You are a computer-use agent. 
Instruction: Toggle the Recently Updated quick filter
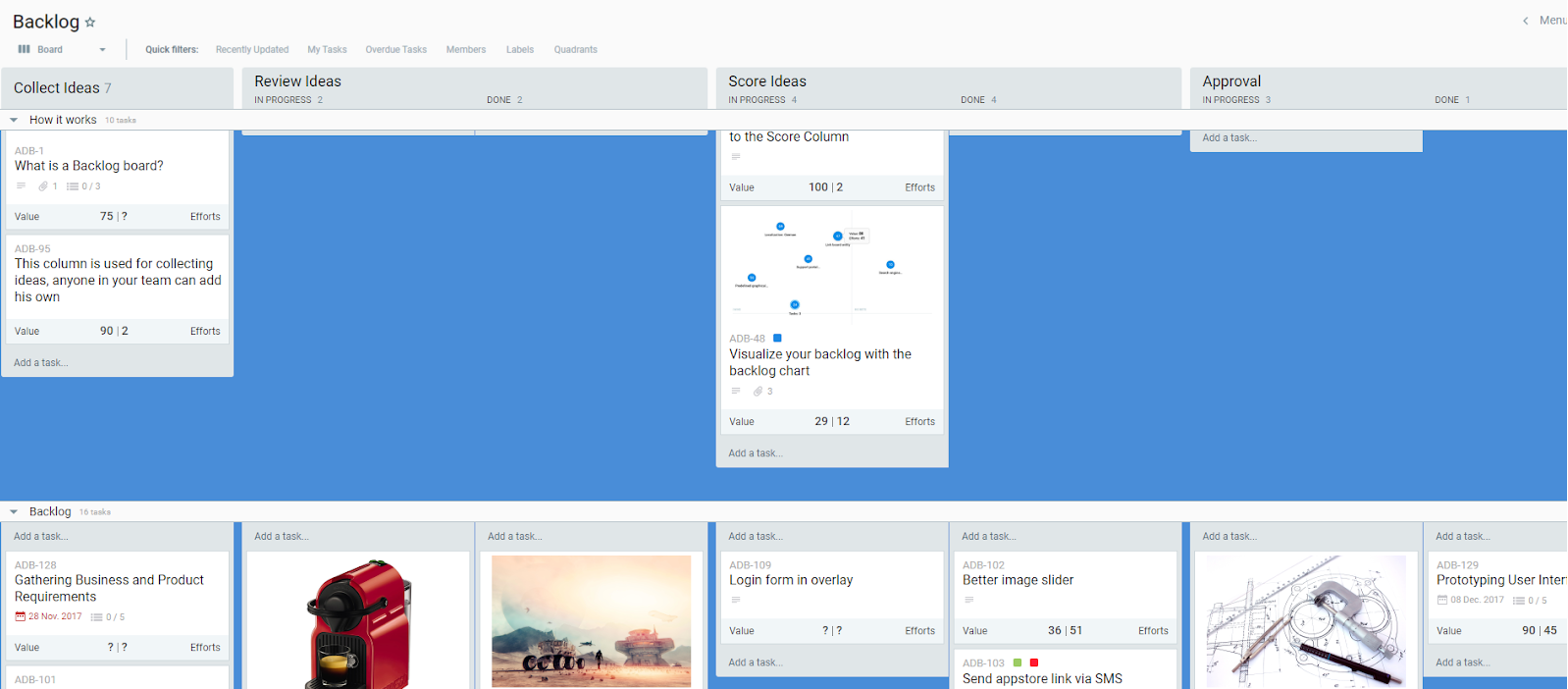tap(252, 50)
